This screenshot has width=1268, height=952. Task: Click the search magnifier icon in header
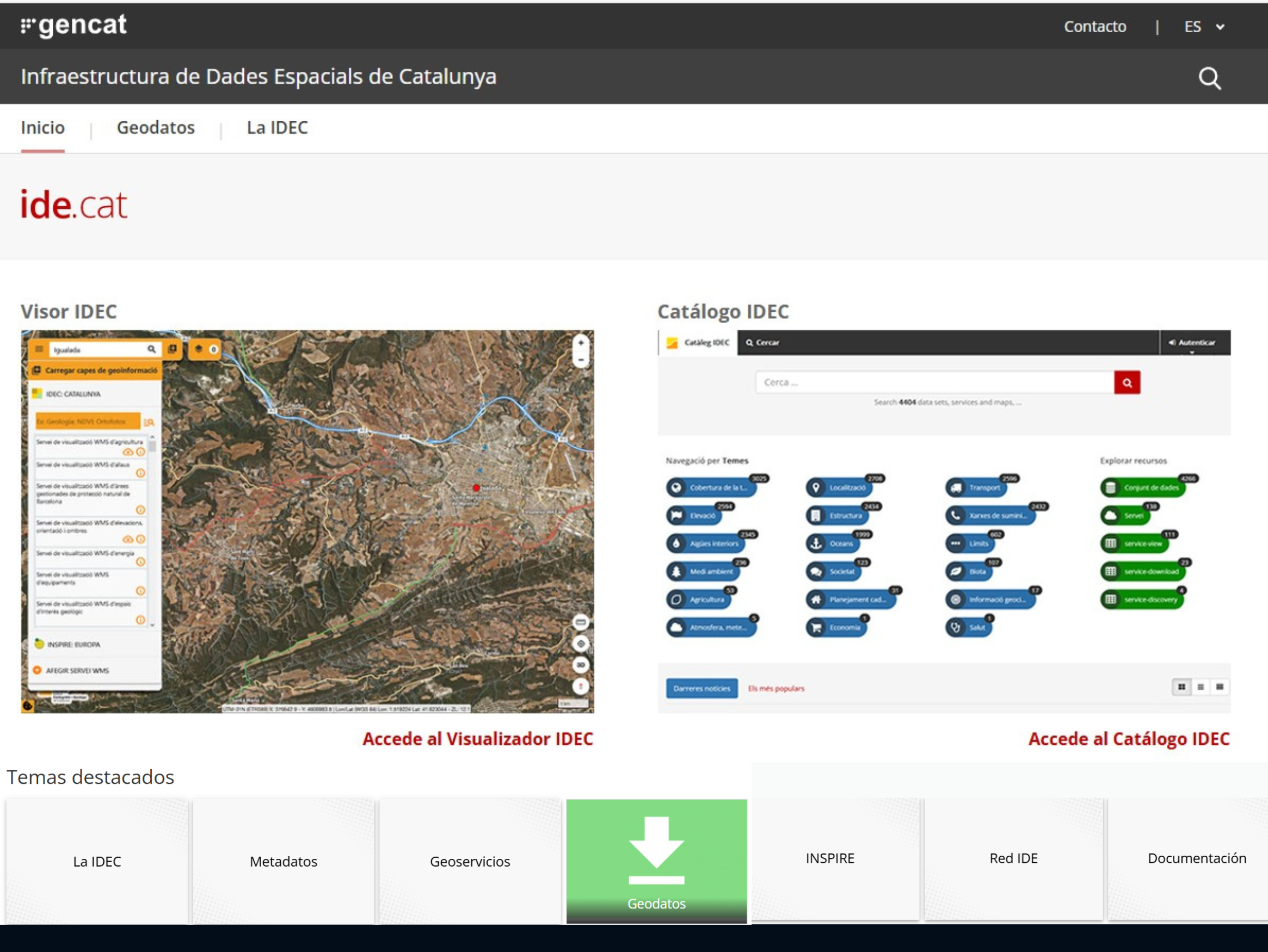click(1210, 78)
